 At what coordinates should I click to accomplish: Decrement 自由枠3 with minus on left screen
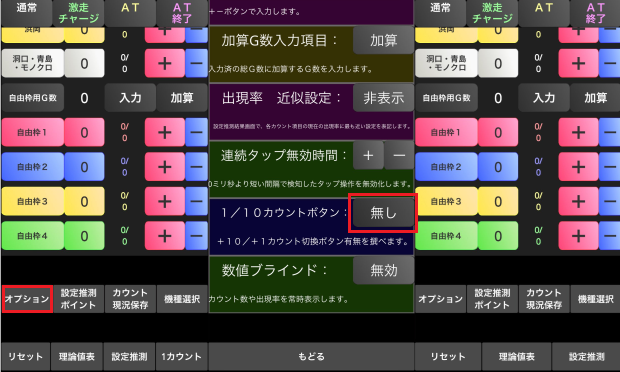(197, 201)
